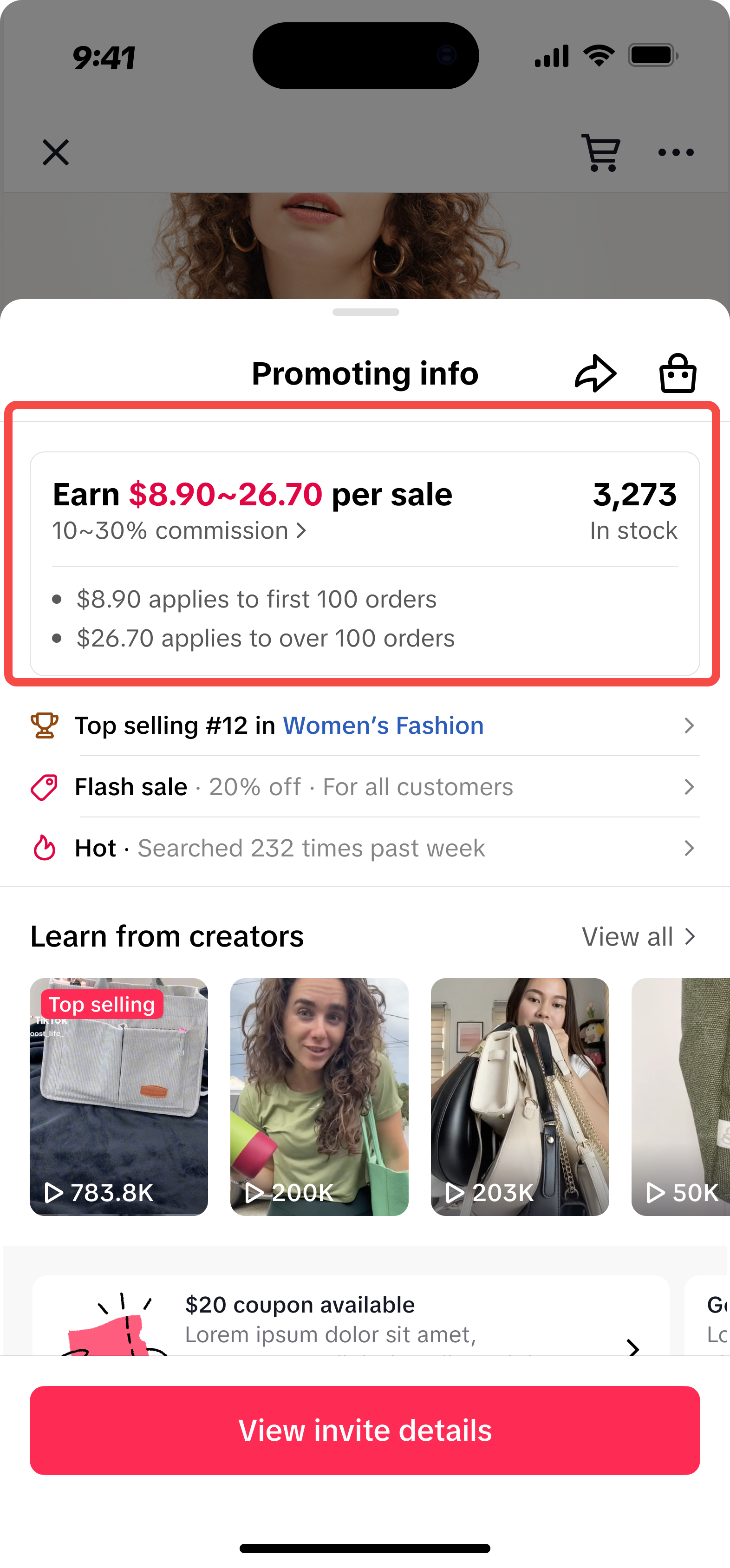The width and height of the screenshot is (730, 1568).
Task: Grab the sheet drag handle bar
Action: click(365, 312)
